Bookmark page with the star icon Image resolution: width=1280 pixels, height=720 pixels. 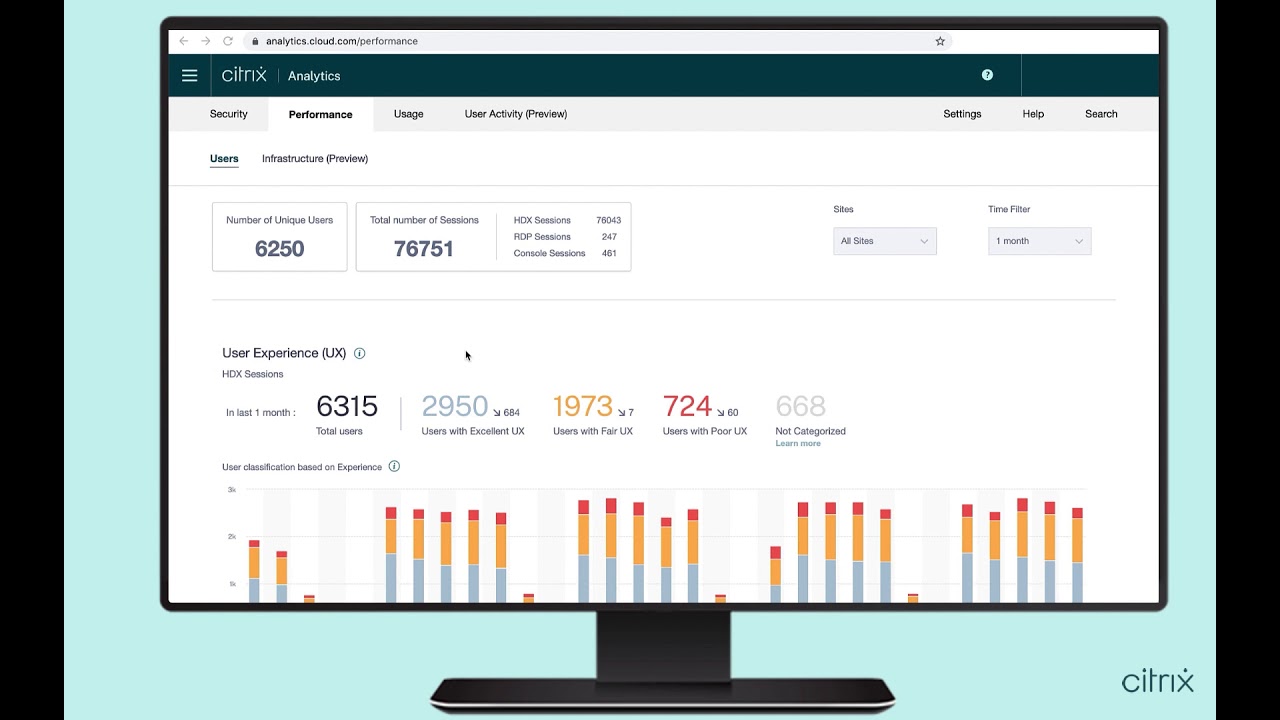click(x=940, y=41)
